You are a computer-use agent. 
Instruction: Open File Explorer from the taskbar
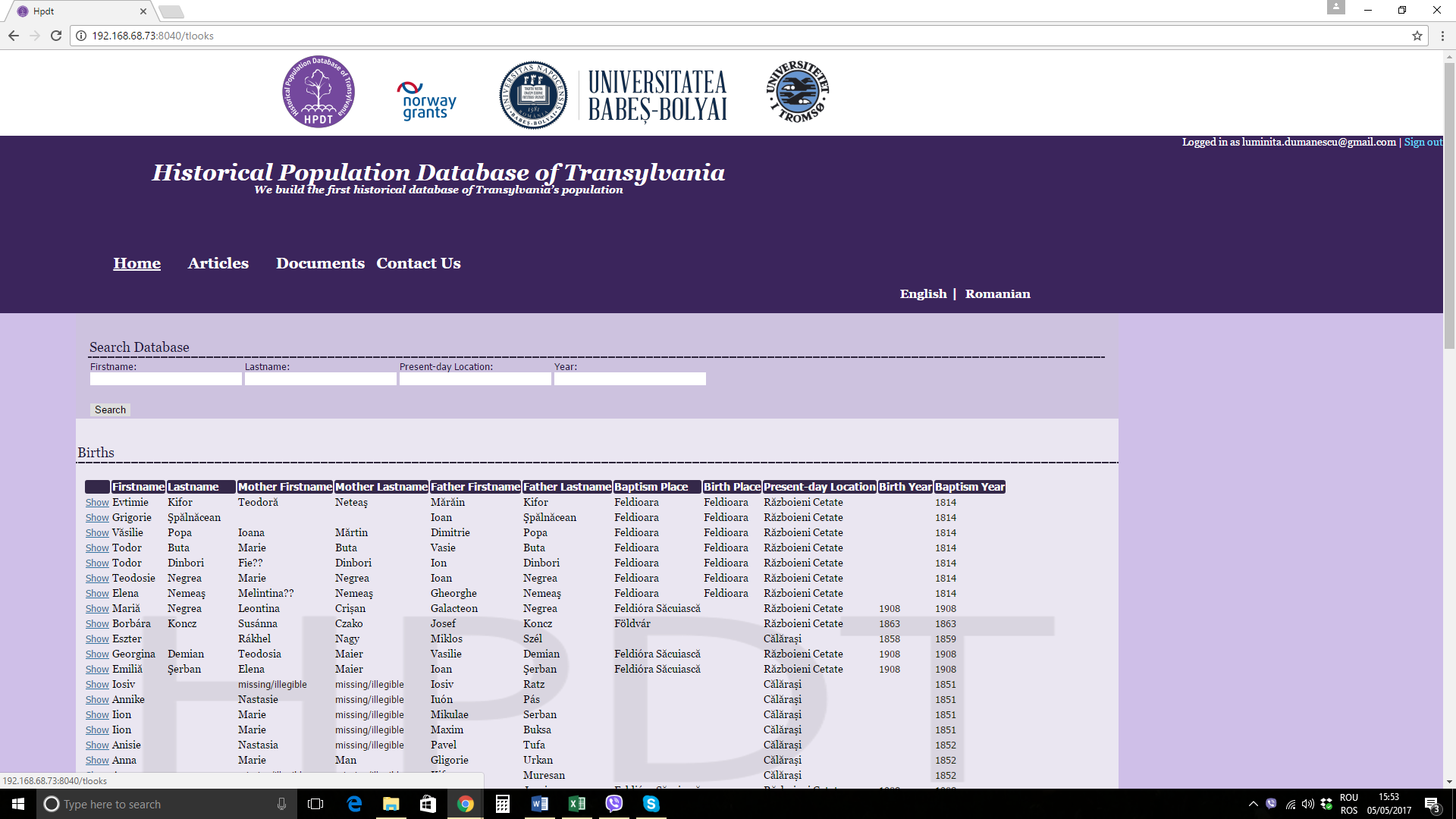[x=391, y=804]
